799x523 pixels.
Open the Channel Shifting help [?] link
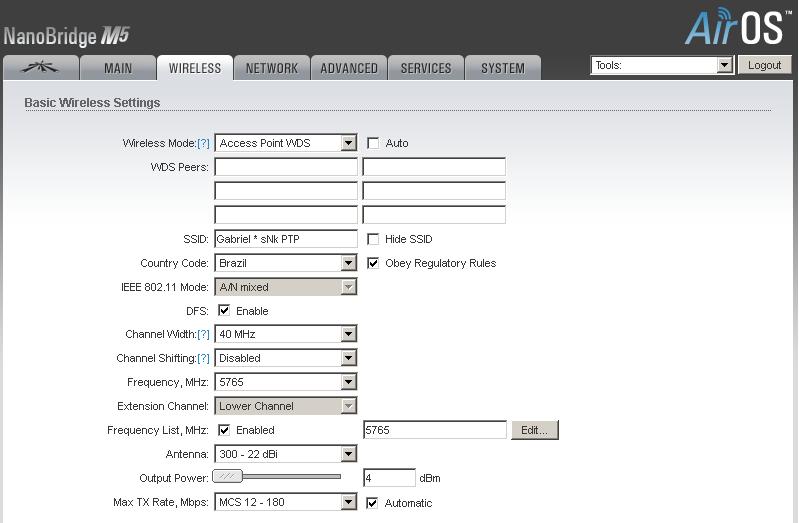tap(203, 358)
